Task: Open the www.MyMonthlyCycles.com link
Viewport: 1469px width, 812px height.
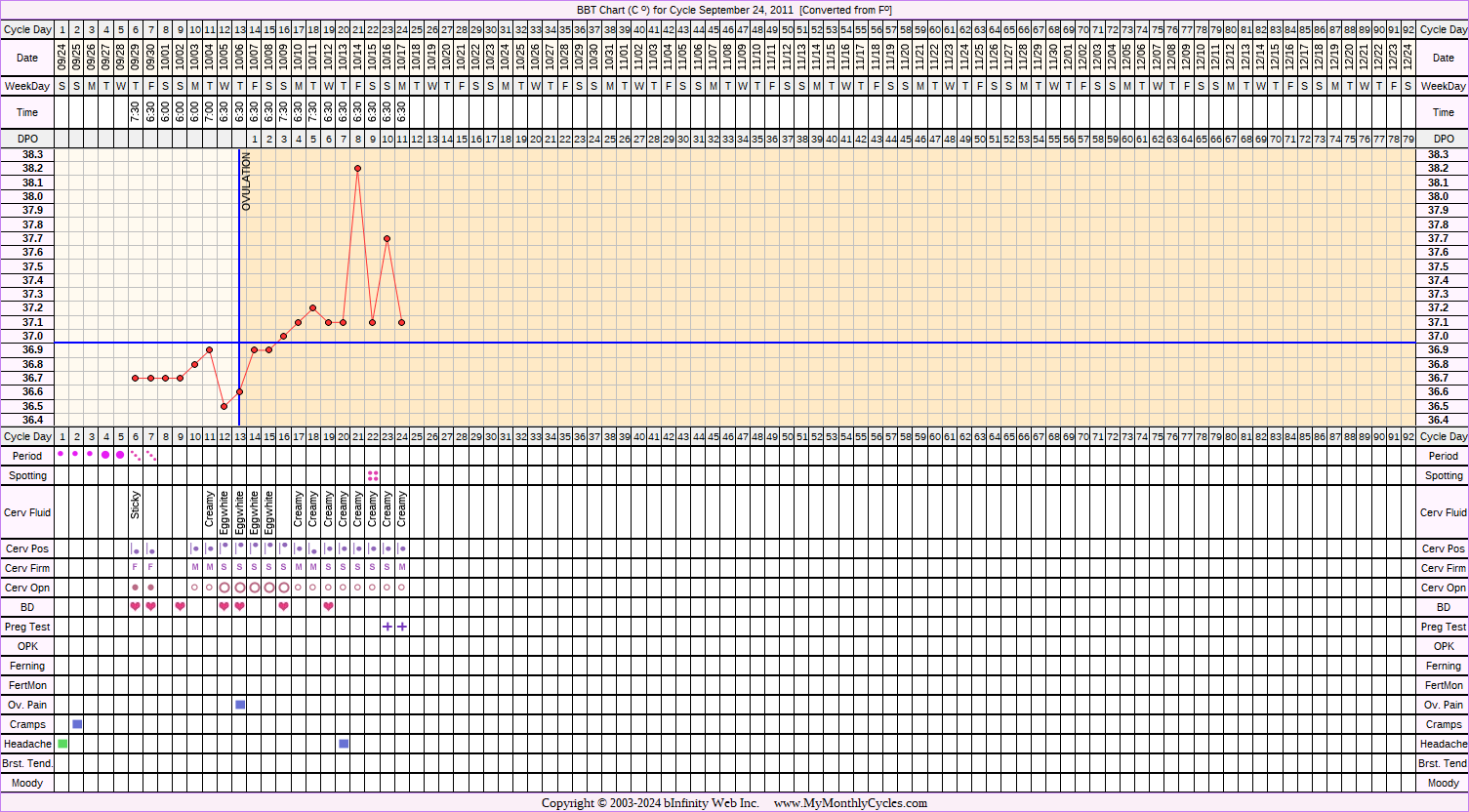Action: click(x=850, y=803)
